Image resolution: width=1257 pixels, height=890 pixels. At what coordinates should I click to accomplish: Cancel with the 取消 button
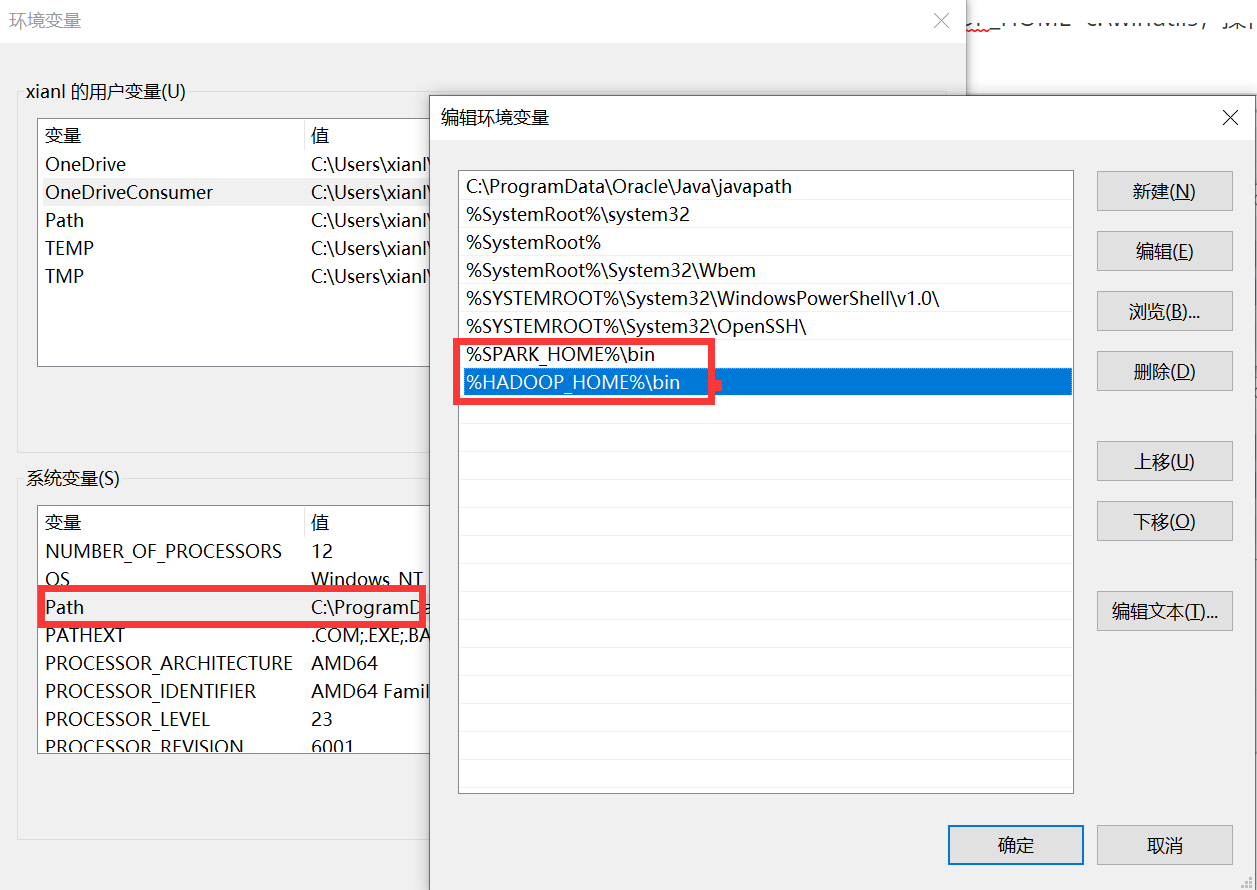(1164, 845)
